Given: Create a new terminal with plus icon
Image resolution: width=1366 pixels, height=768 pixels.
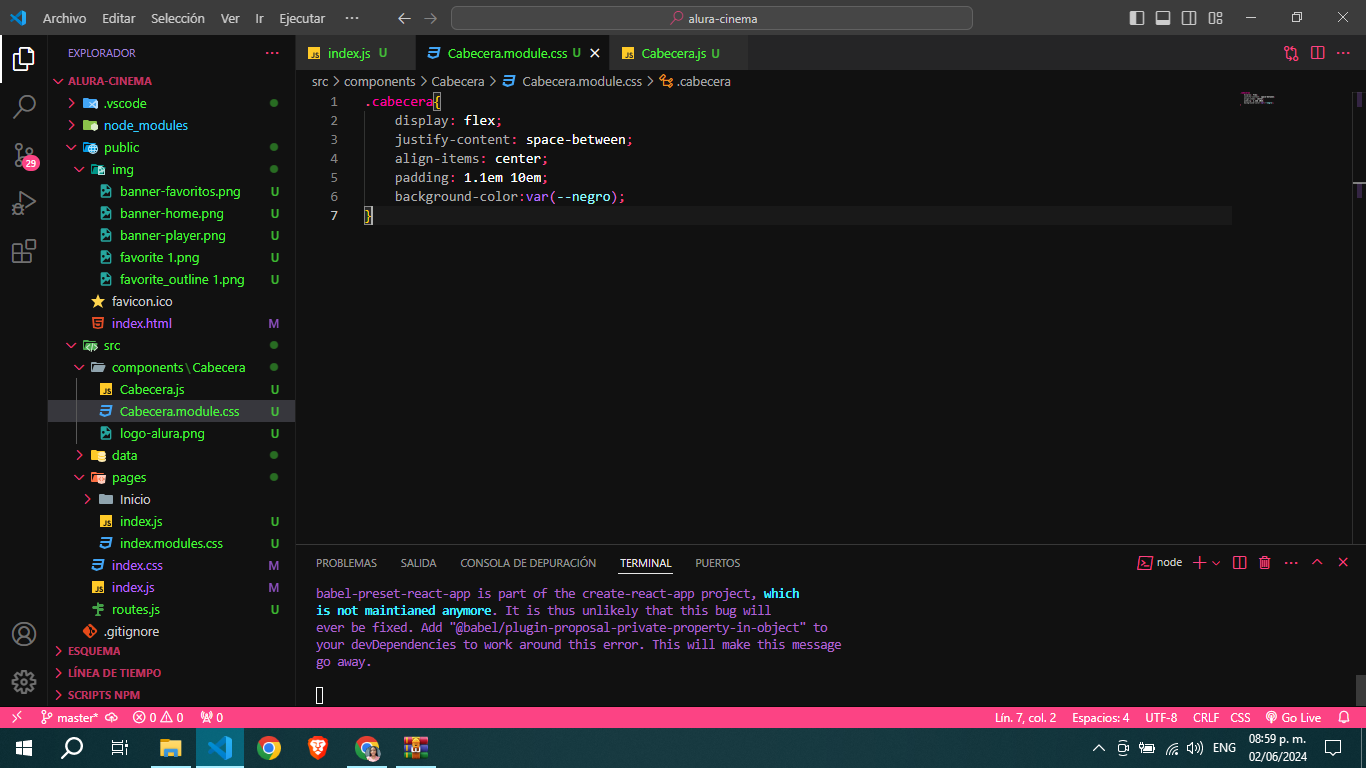Looking at the screenshot, I should tap(1200, 563).
